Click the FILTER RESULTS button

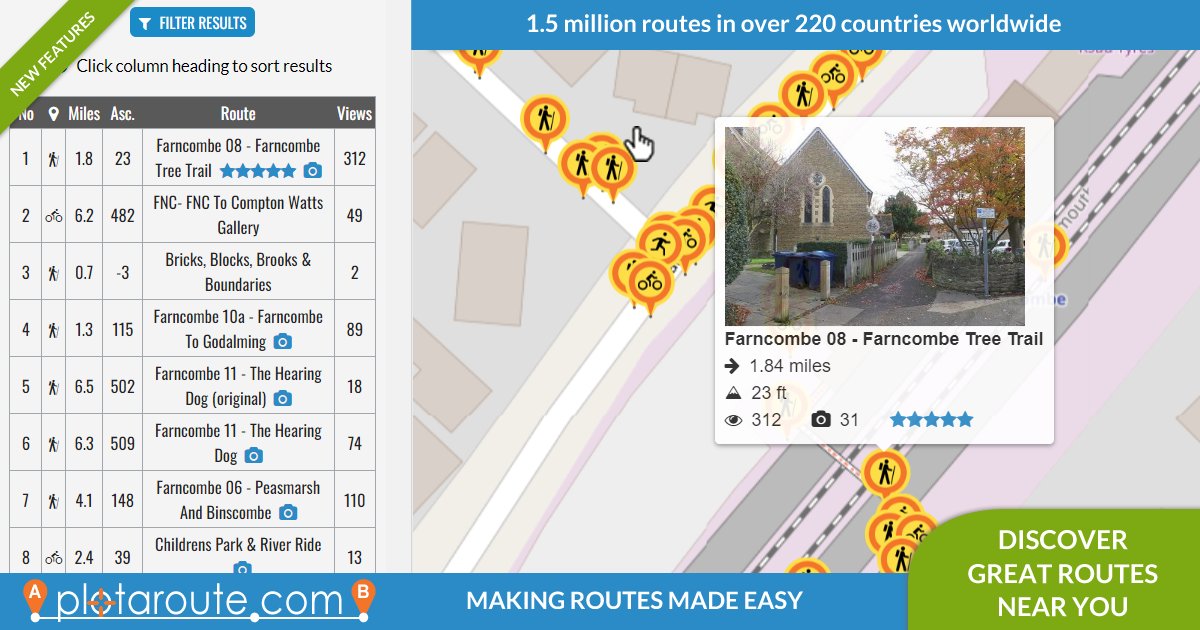click(192, 22)
